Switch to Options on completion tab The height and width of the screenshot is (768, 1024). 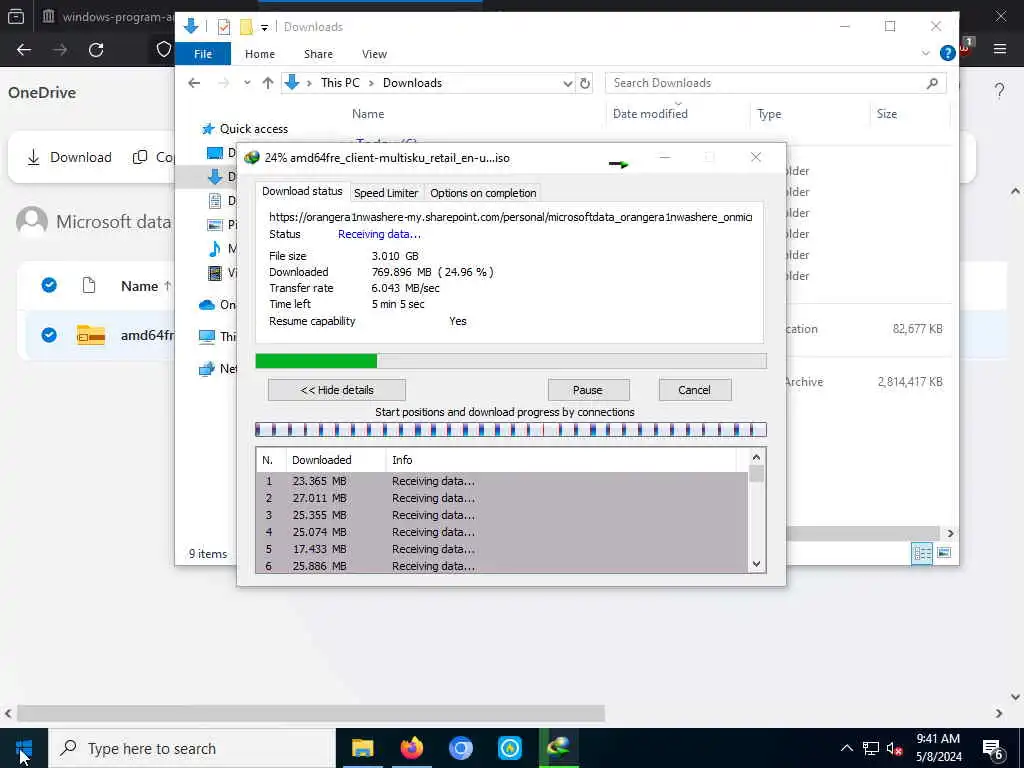pyautogui.click(x=483, y=193)
